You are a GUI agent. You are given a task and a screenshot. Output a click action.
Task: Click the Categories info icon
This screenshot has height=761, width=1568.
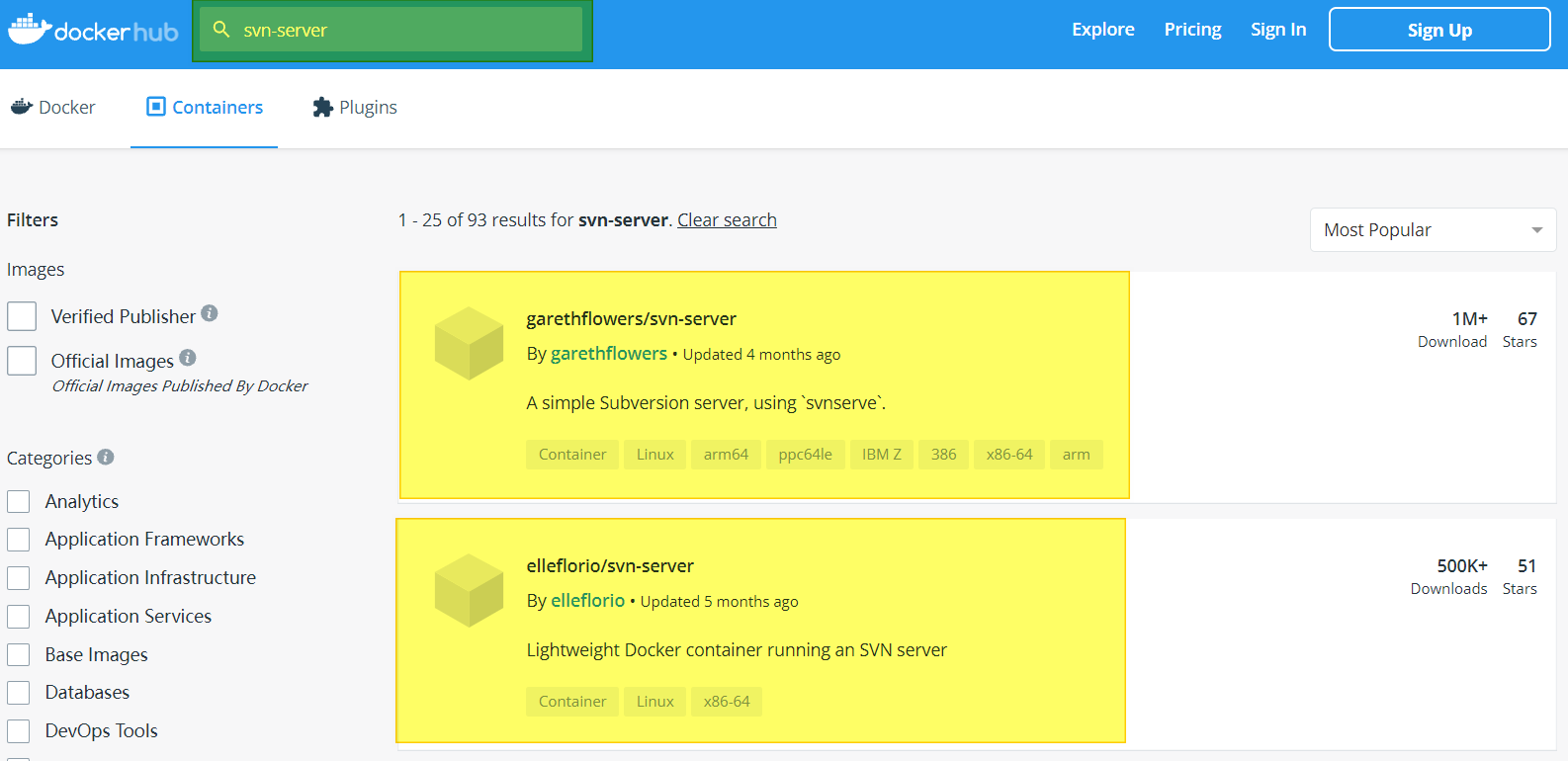point(106,457)
